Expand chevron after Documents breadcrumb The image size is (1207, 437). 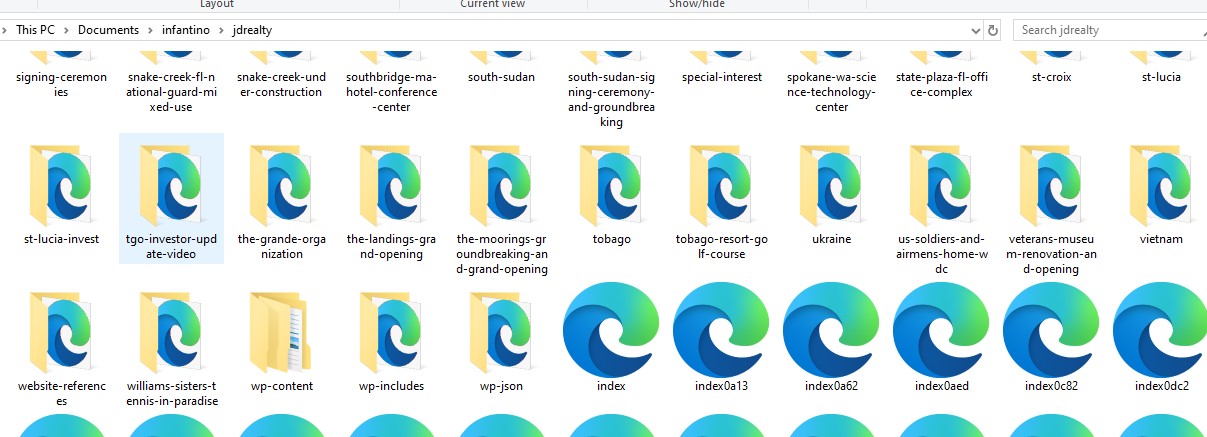[x=151, y=30]
